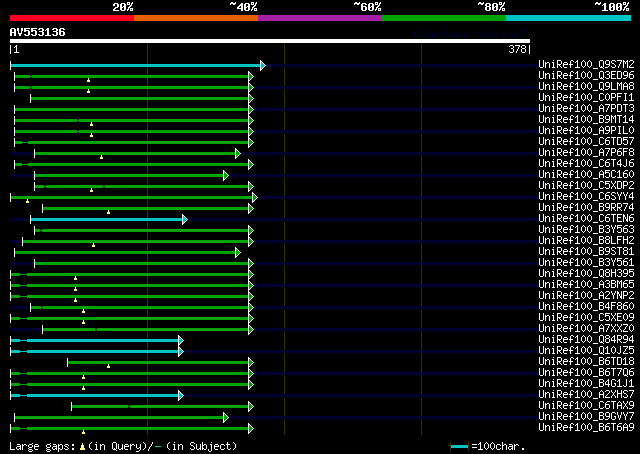Select the UniRef100_Q9LMA8 label
This screenshot has height=454, width=640.
[x=586, y=87]
